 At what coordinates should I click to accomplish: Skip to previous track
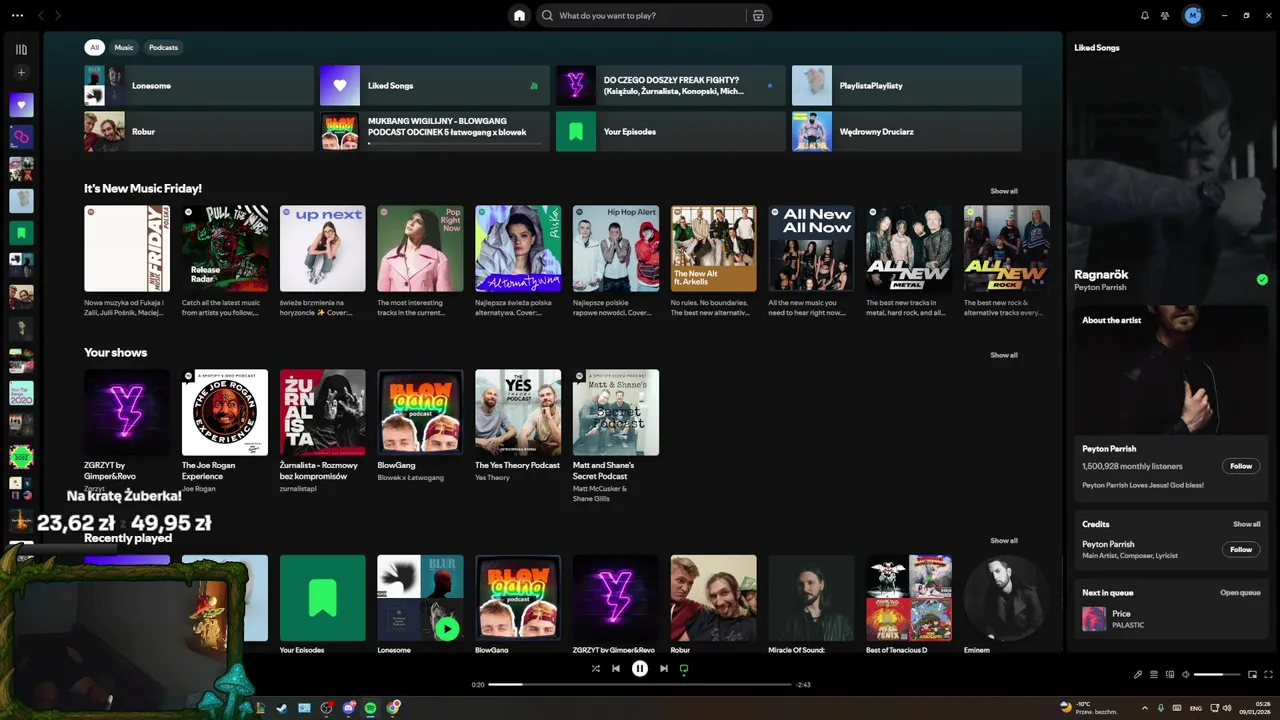[x=616, y=668]
